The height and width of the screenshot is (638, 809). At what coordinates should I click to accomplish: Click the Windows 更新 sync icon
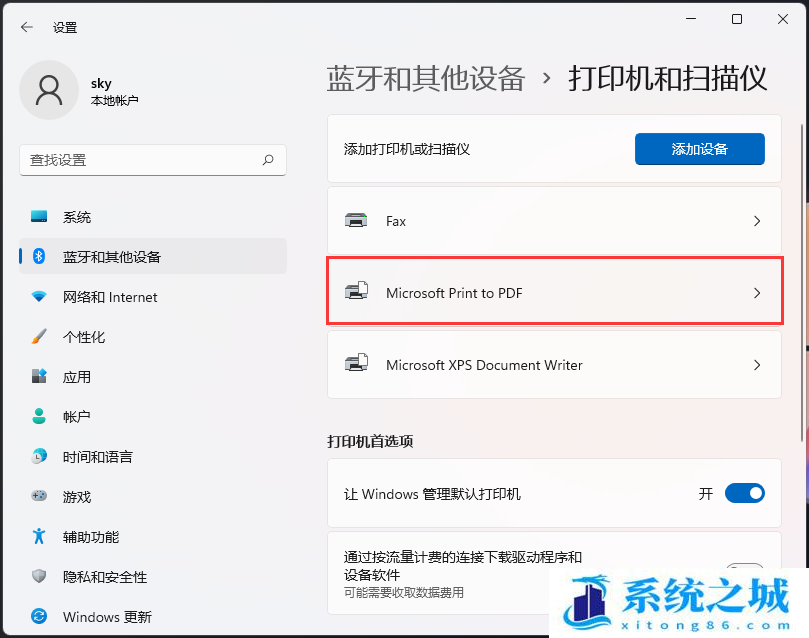39,616
